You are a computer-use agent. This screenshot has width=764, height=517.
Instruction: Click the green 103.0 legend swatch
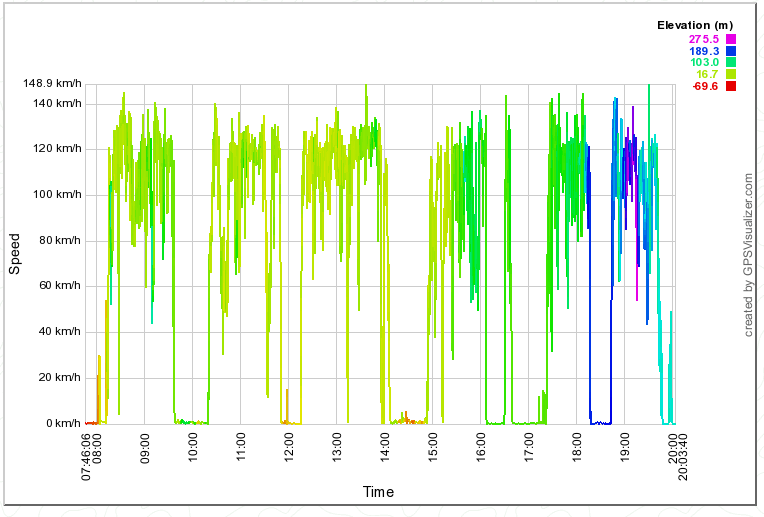click(x=731, y=63)
